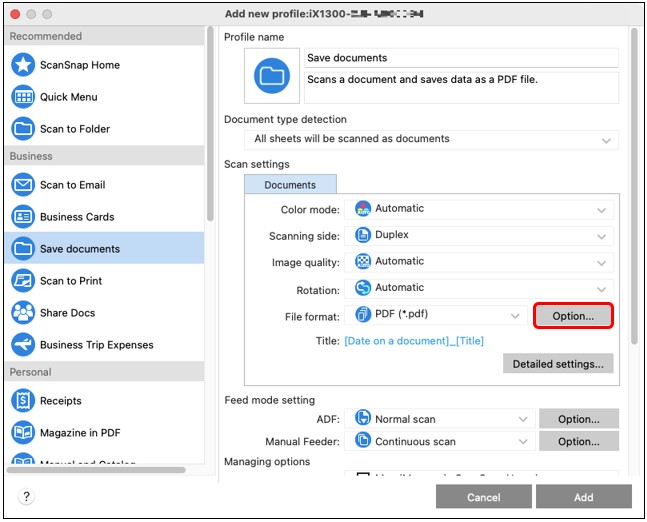Select the ScanSnap Home star icon
The image size is (647, 522).
23,65
